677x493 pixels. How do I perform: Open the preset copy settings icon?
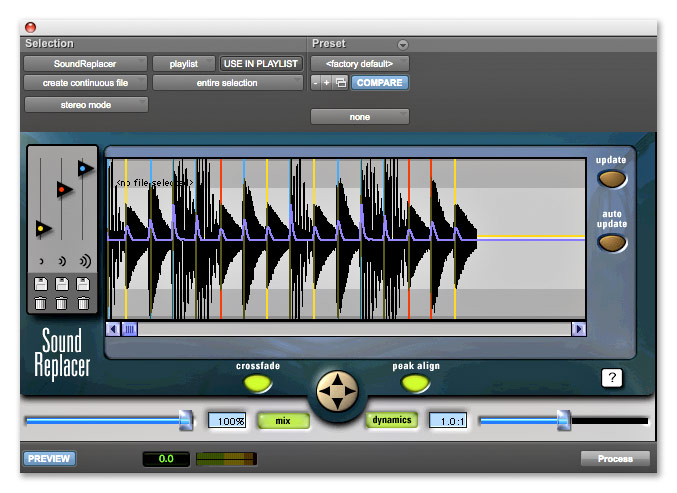(x=340, y=83)
